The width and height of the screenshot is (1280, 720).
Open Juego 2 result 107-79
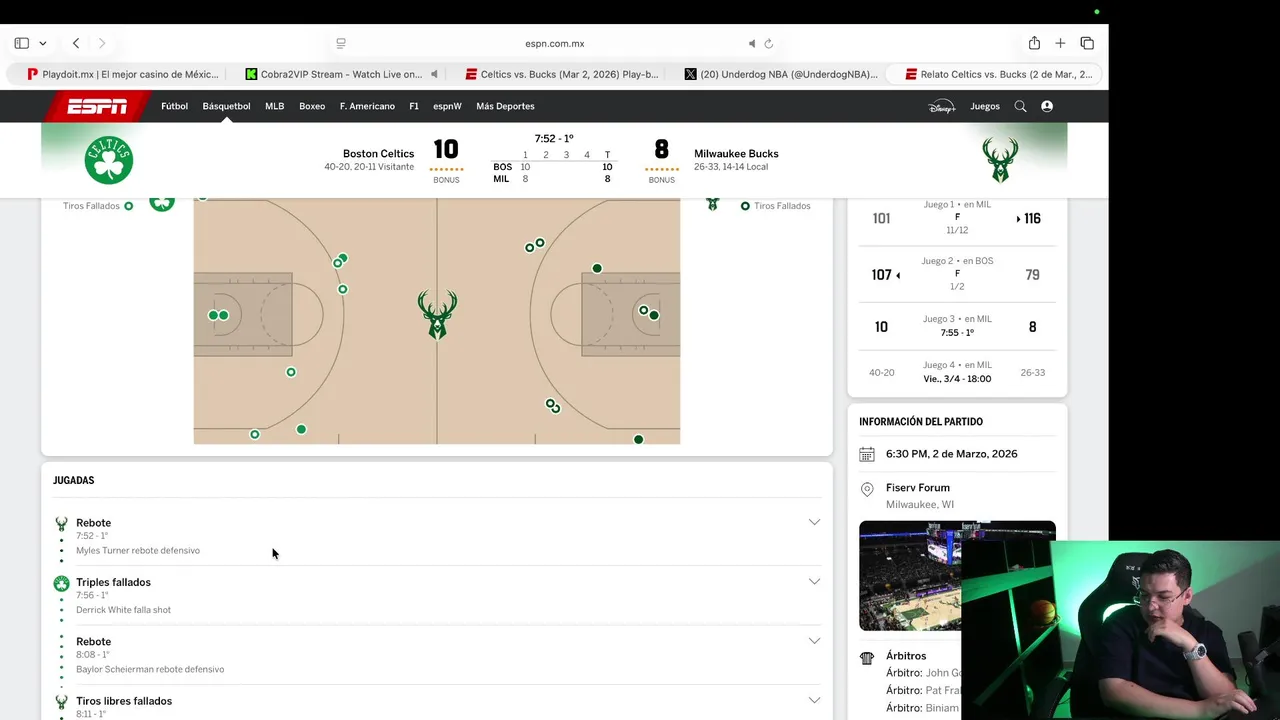[957, 274]
